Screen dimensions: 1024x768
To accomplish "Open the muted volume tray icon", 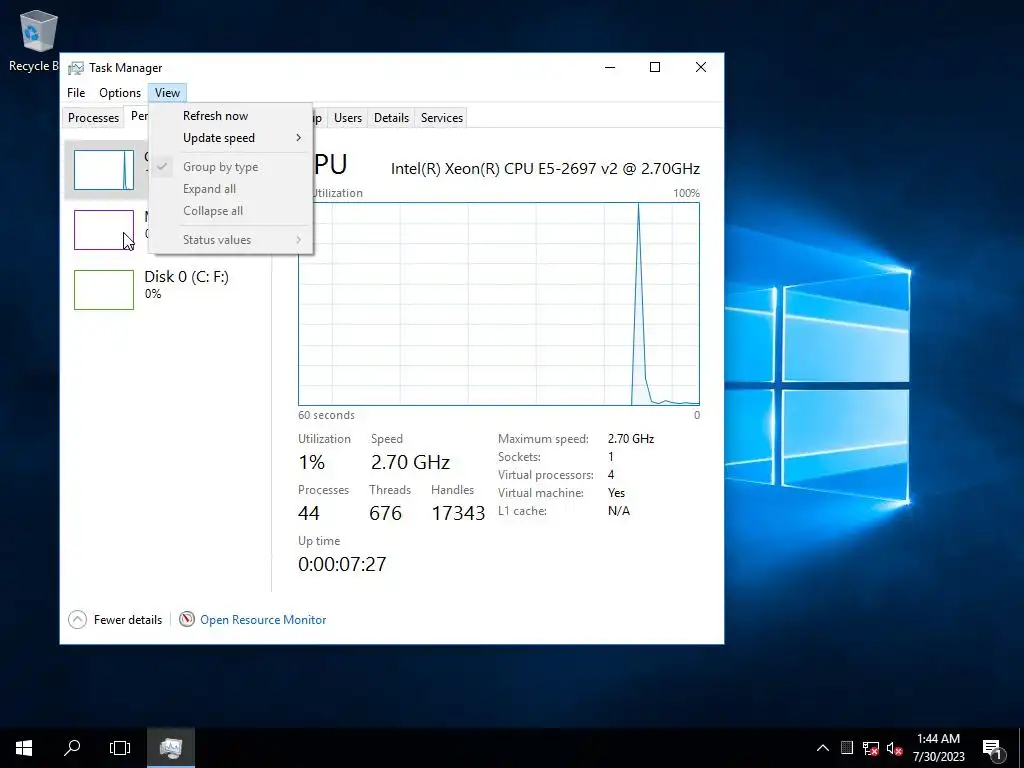I will (894, 748).
